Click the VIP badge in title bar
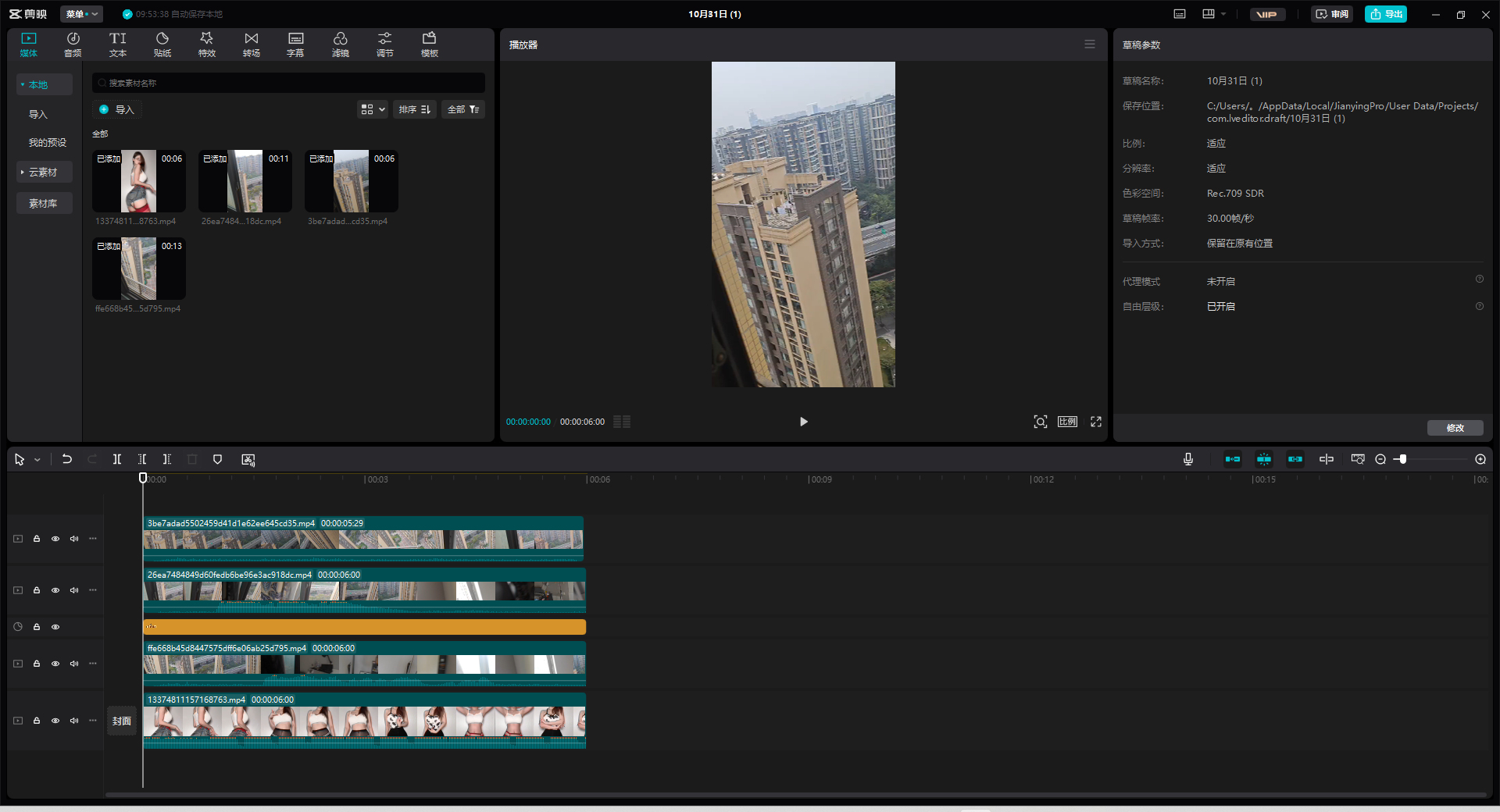The image size is (1500, 812). click(1267, 14)
